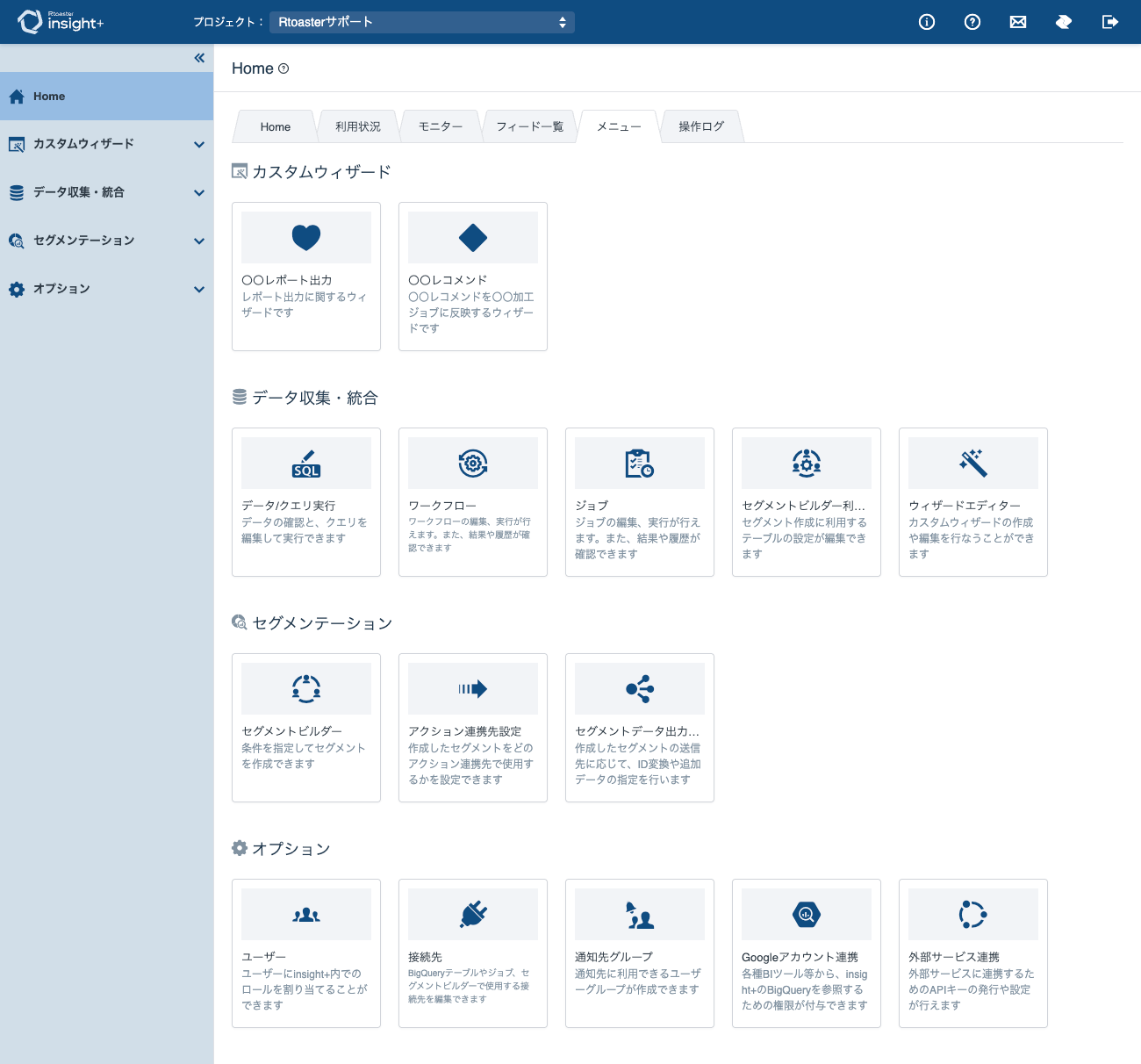The height and width of the screenshot is (1064, 1141).
Task: Open the セグメントビルダー people circle icon
Action: click(306, 688)
